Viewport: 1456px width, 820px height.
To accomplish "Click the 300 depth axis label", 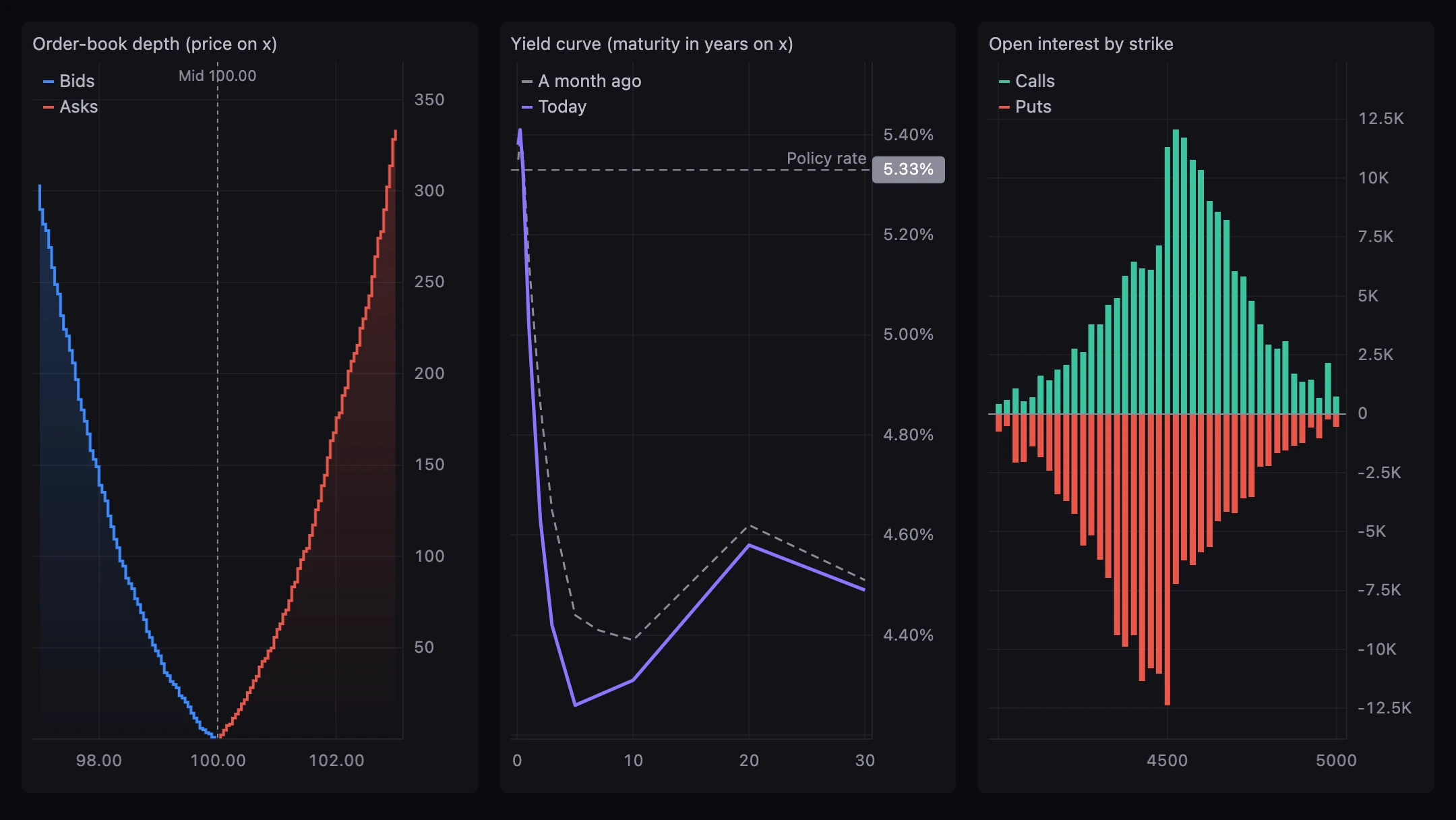I will tap(429, 191).
